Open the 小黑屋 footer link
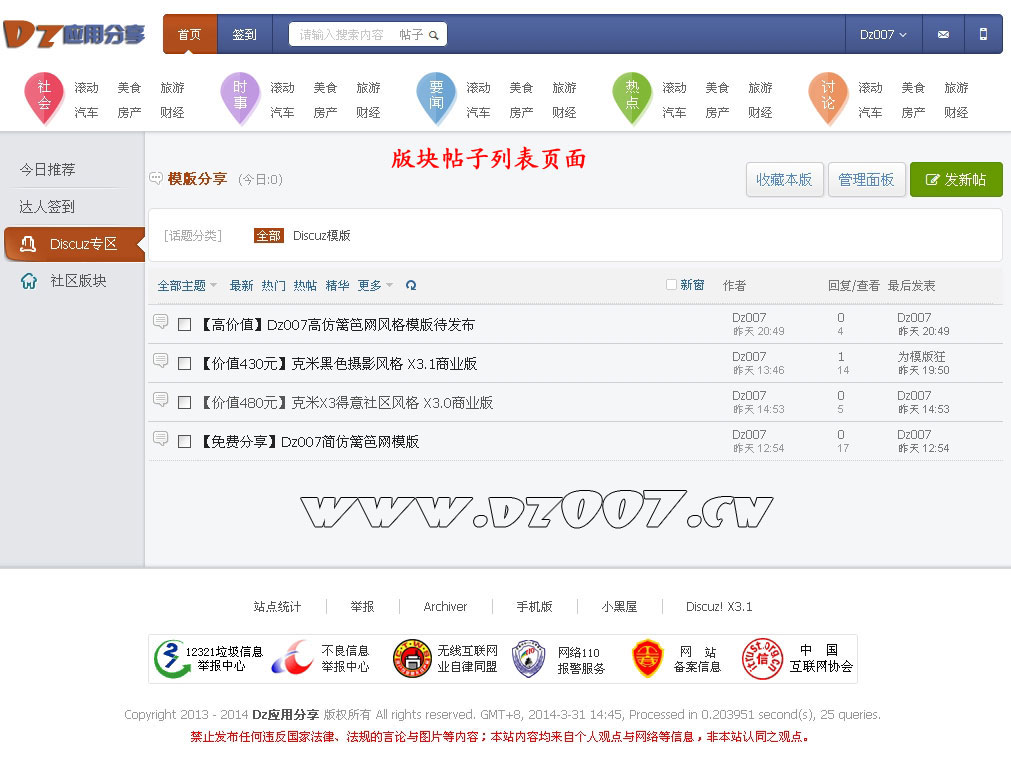The height and width of the screenshot is (765, 1011). [x=619, y=606]
